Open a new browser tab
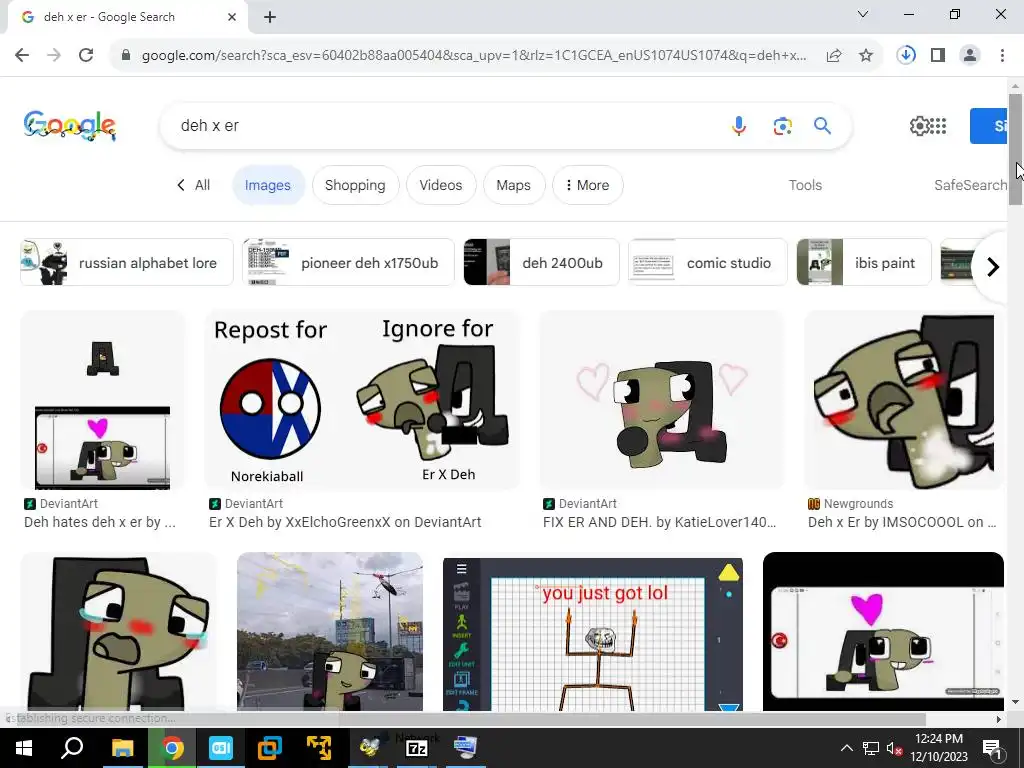 pos(270,18)
